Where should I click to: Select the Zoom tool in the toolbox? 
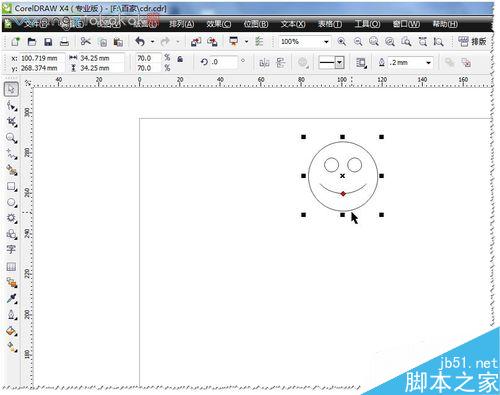tap(12, 138)
